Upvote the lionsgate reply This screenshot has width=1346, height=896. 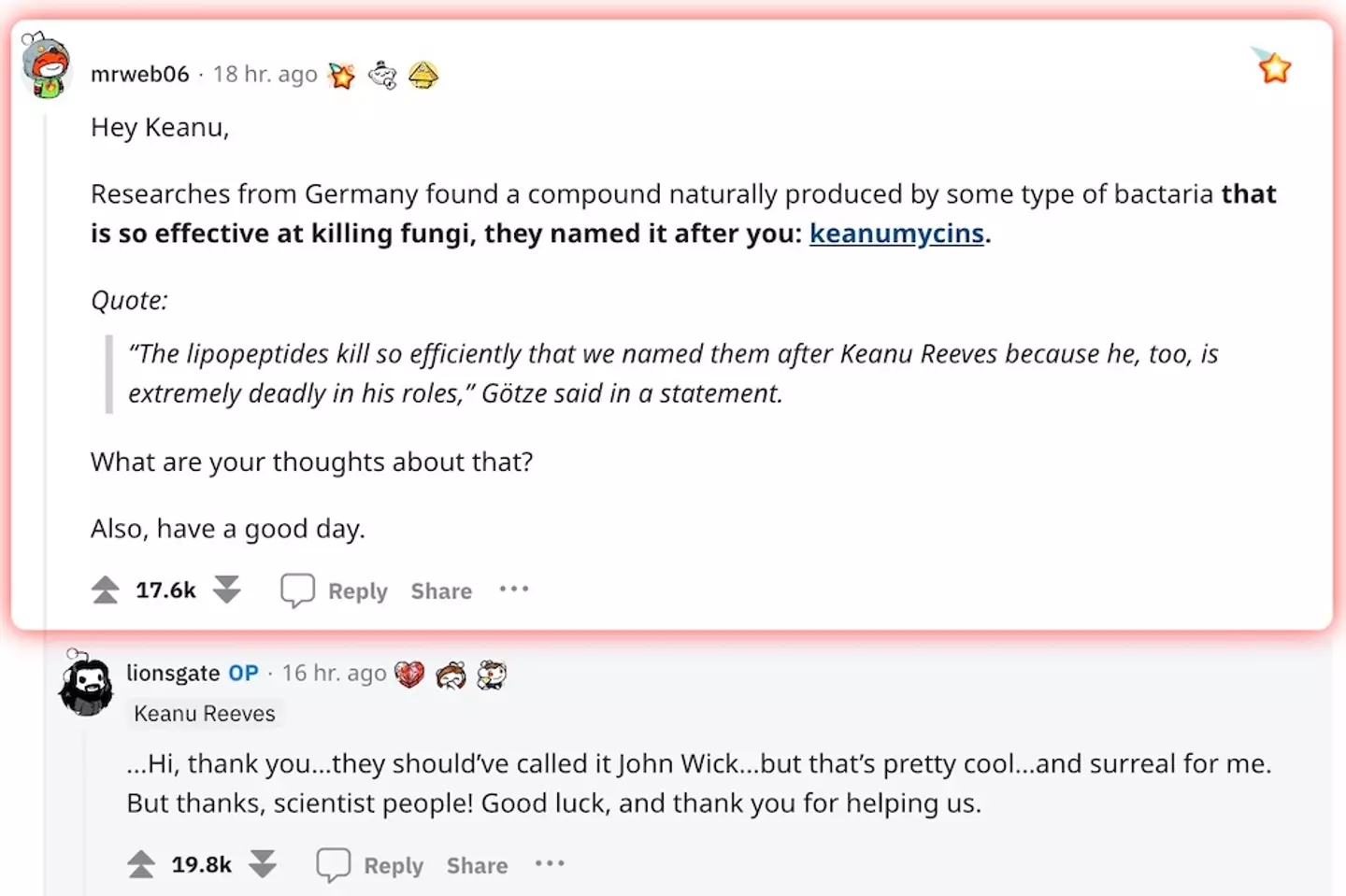tap(141, 864)
